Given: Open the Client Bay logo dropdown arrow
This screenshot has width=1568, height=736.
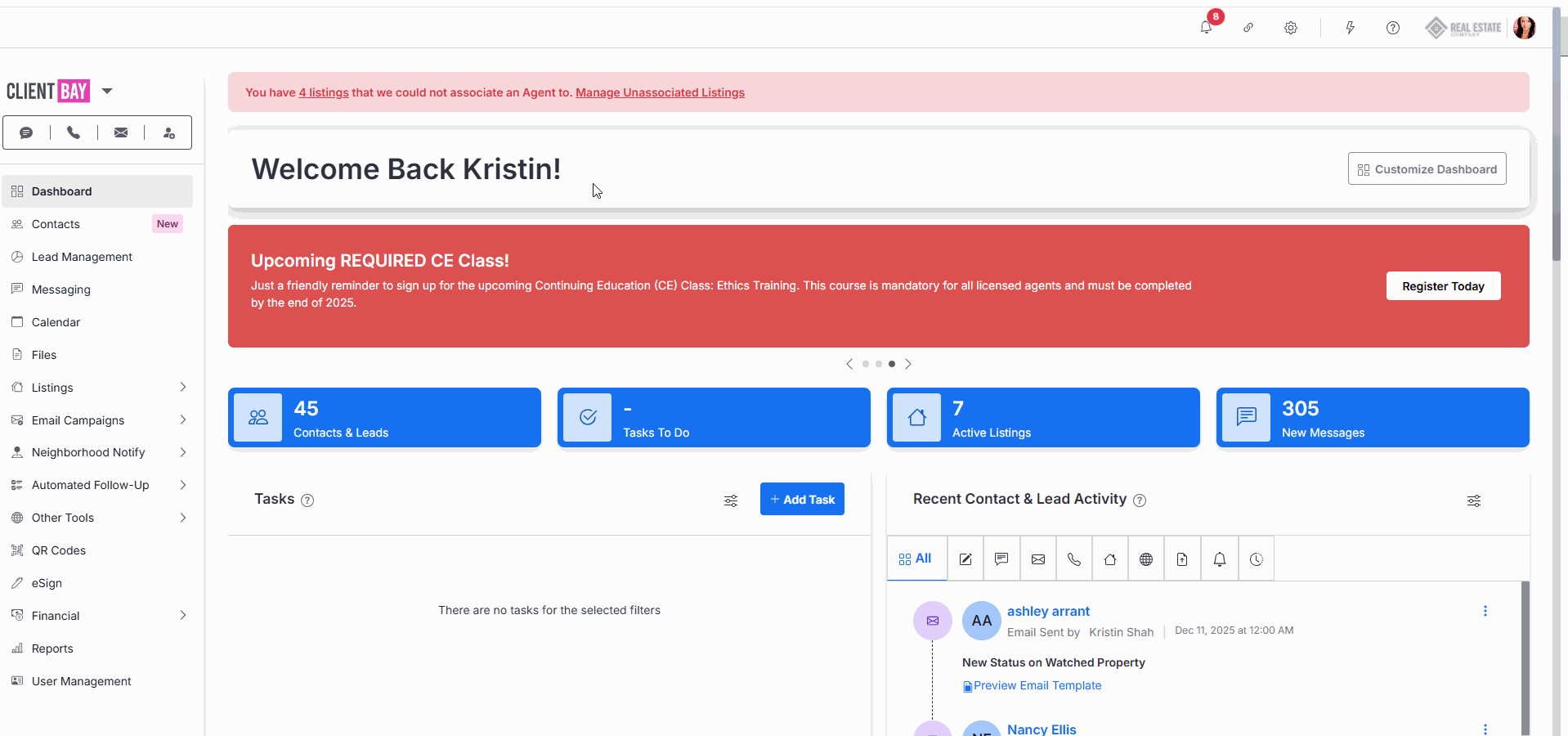Looking at the screenshot, I should point(107,91).
